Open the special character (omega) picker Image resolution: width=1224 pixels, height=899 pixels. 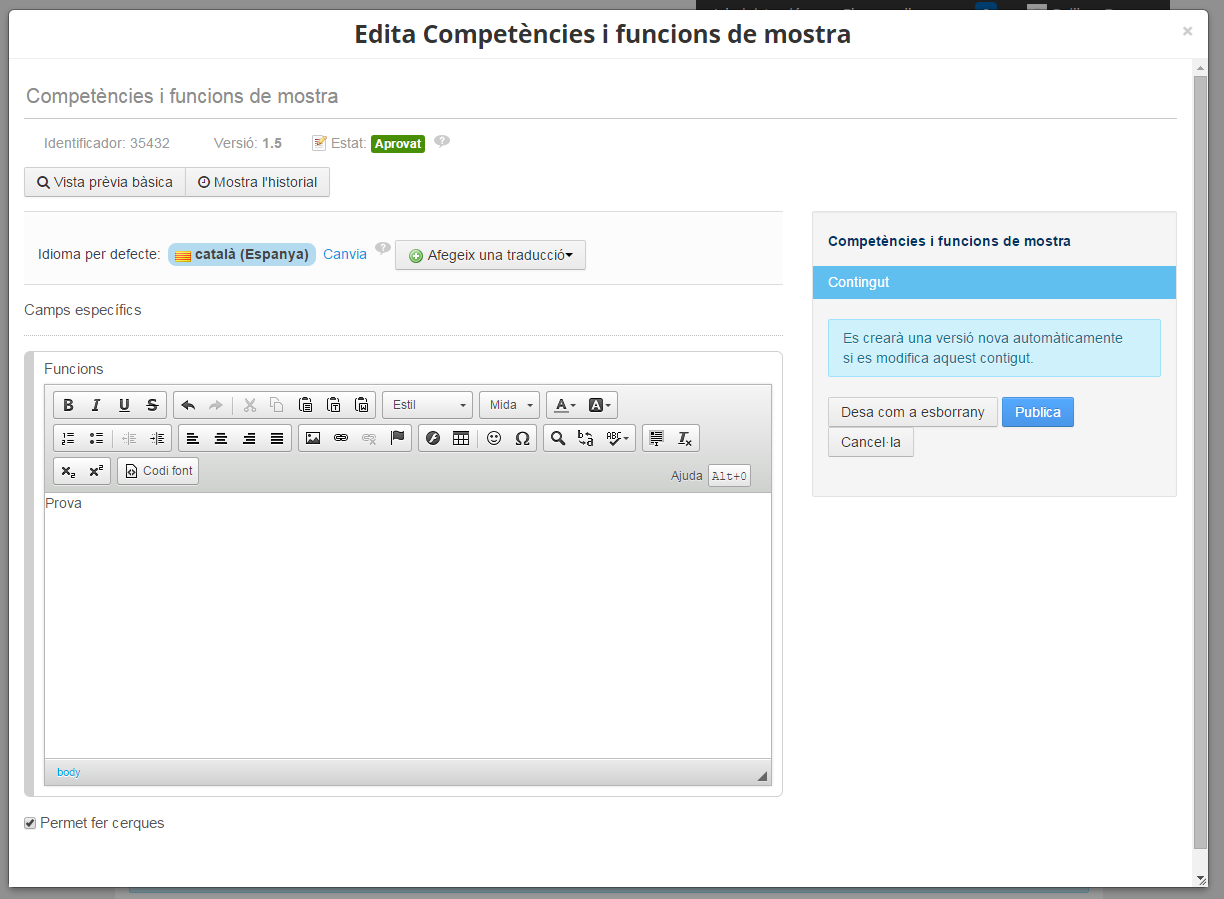522,438
